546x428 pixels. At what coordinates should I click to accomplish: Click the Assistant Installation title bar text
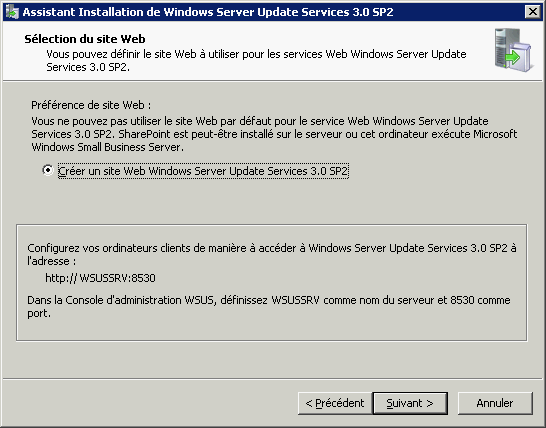208,12
